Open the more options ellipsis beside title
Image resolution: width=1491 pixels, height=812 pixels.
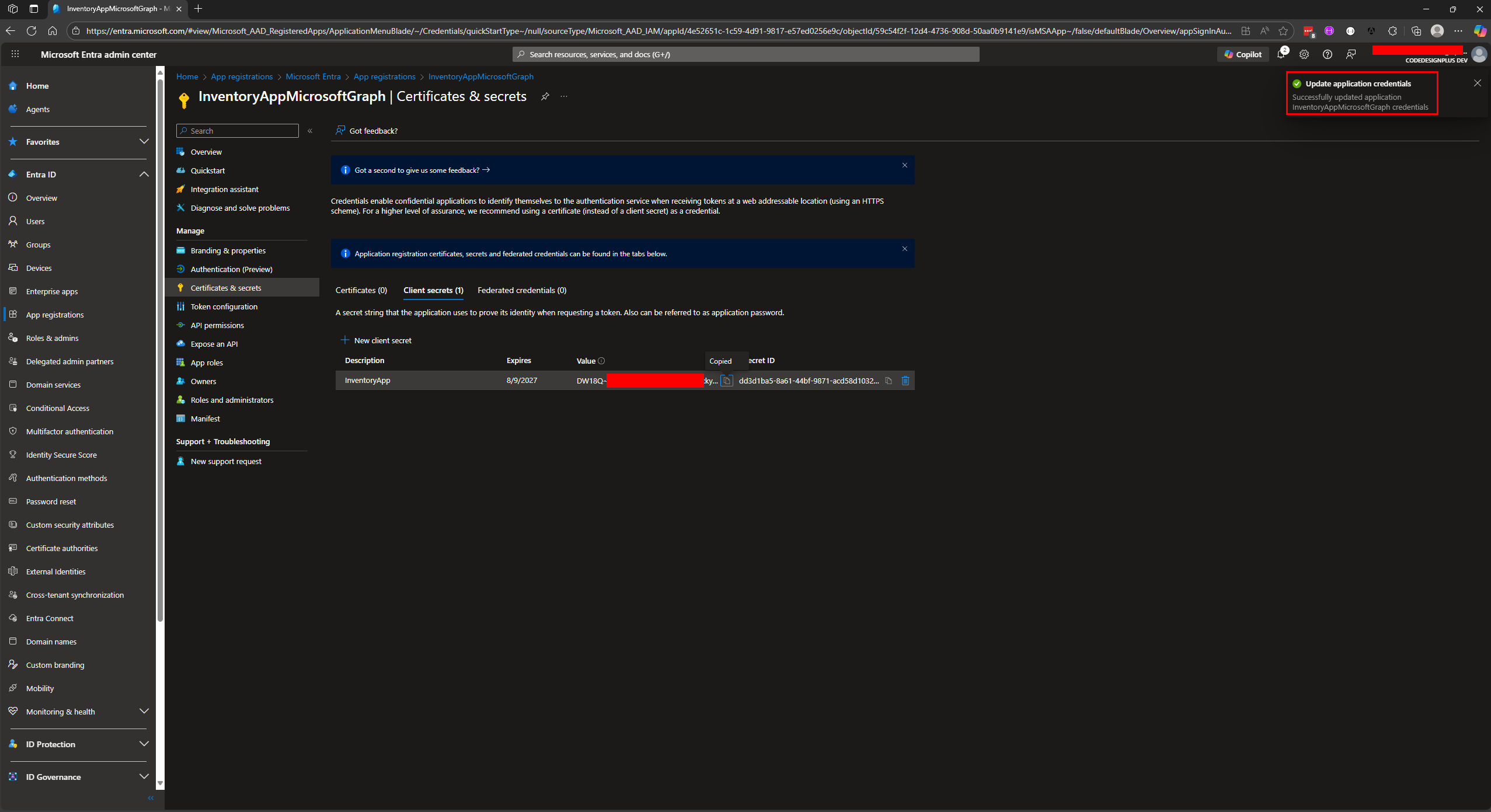click(x=564, y=96)
